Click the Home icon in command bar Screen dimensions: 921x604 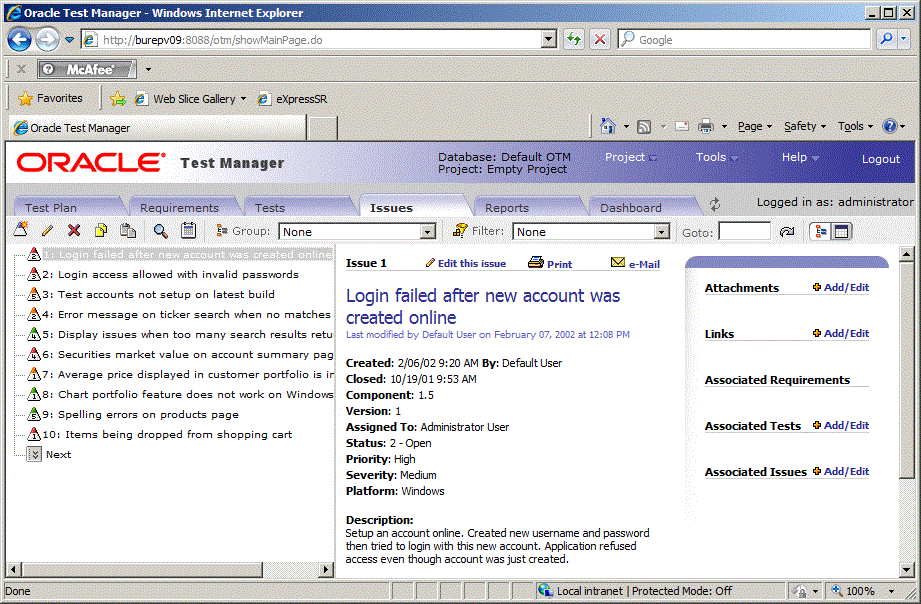coord(608,126)
